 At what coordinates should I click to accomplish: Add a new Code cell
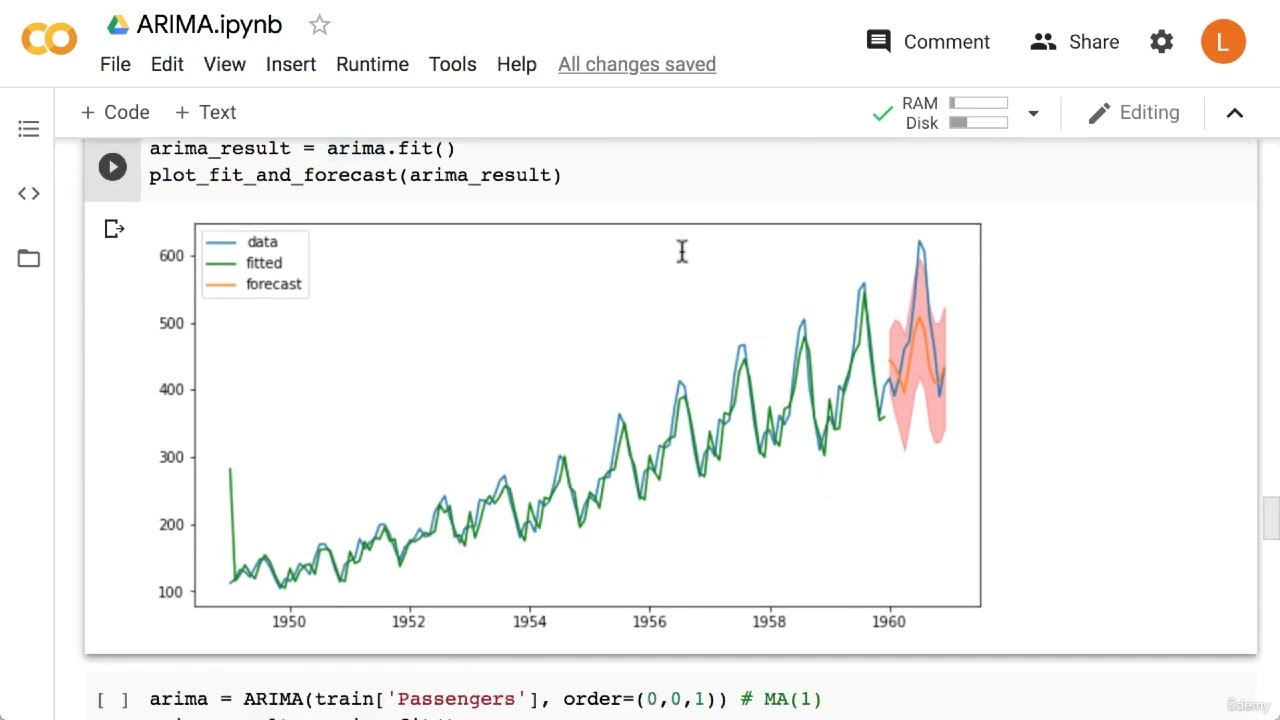(115, 113)
